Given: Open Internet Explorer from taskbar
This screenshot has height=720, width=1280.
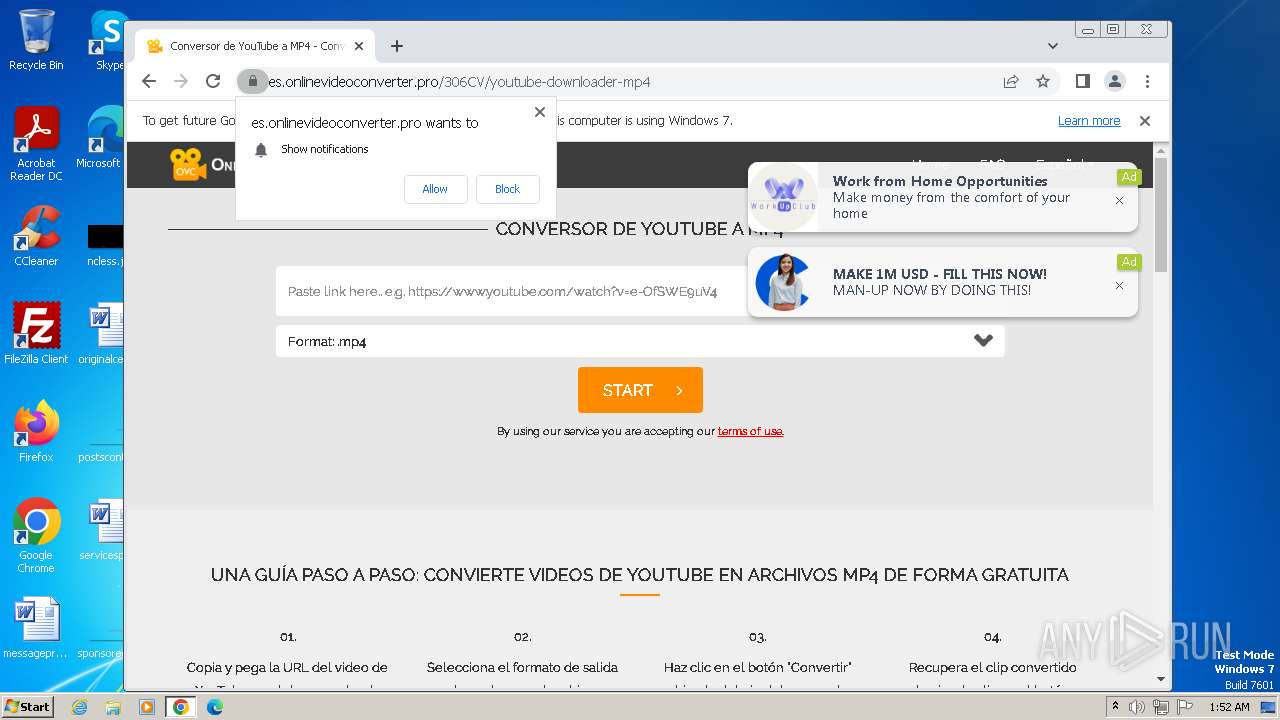Looking at the screenshot, I should (80, 707).
